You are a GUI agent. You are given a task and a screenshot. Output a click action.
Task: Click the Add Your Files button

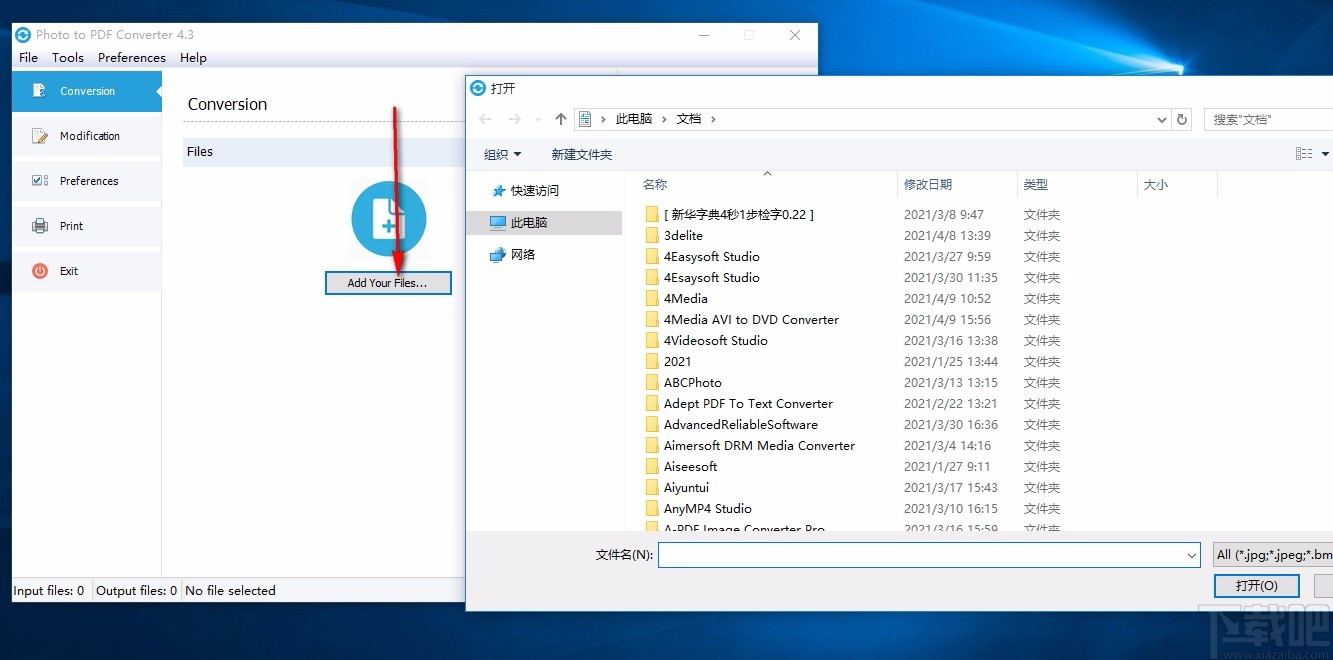388,283
